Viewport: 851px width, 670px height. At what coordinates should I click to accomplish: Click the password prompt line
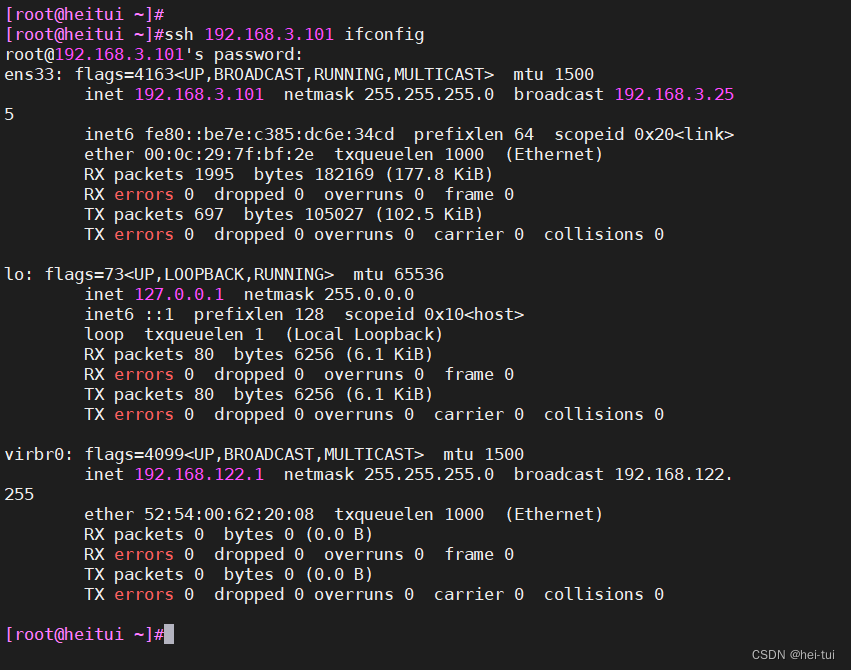click(154, 54)
